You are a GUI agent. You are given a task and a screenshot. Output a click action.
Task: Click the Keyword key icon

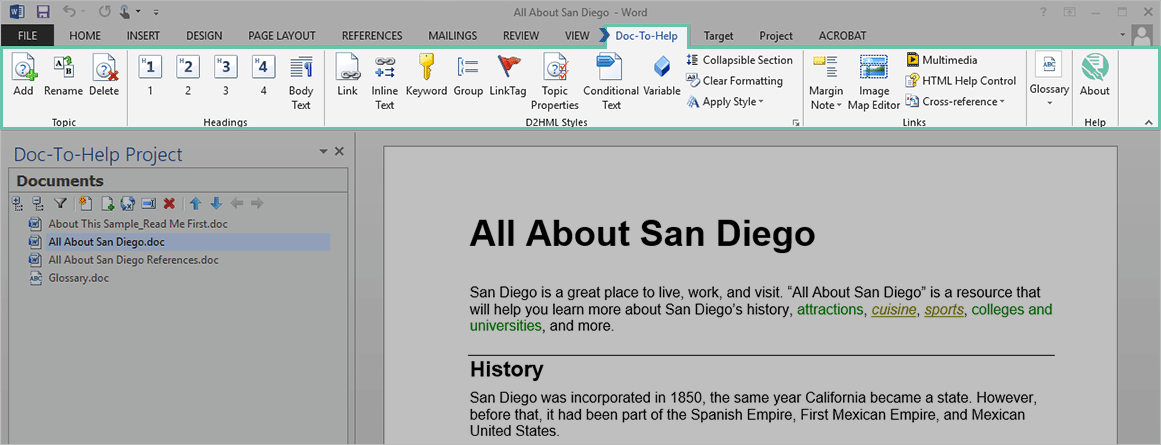point(426,67)
